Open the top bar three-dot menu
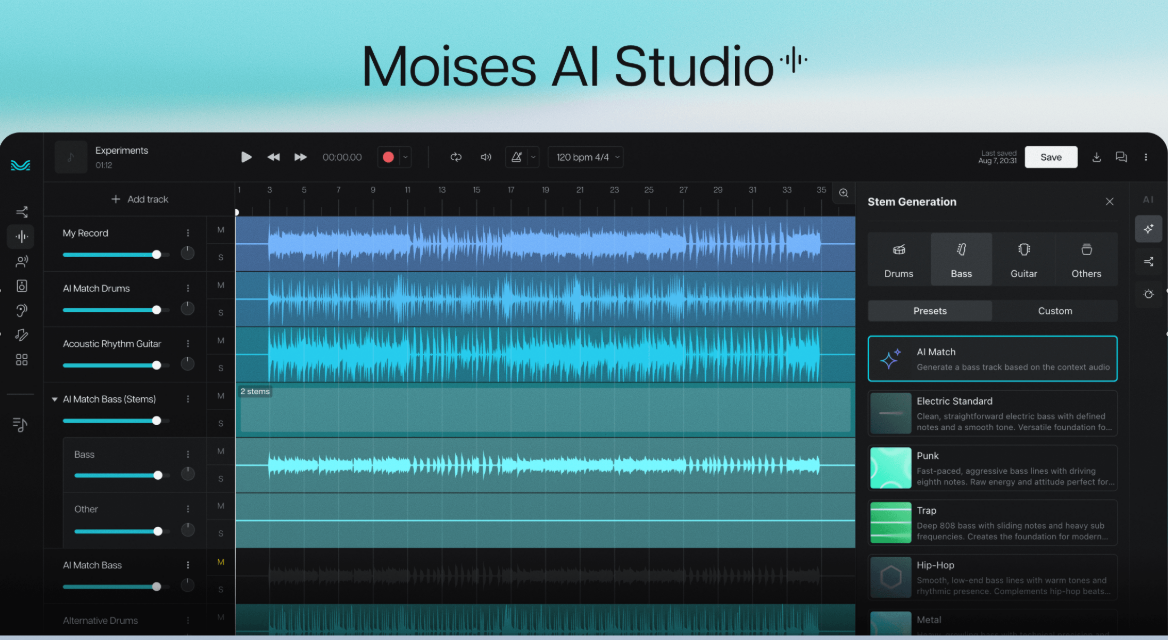The width and height of the screenshot is (1168, 640). point(1146,157)
